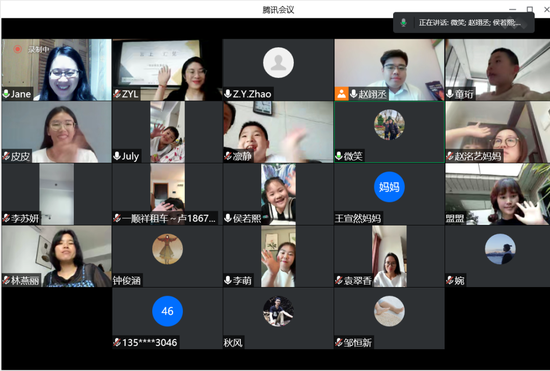550x371 pixels.
Task: Click the 盟盟 name label
Action: point(455,218)
